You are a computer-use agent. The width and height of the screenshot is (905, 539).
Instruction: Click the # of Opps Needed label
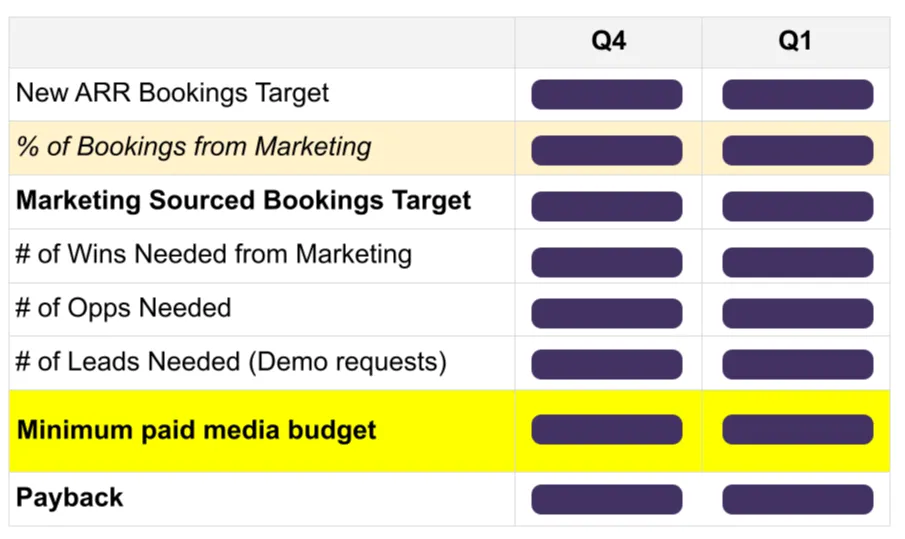123,308
